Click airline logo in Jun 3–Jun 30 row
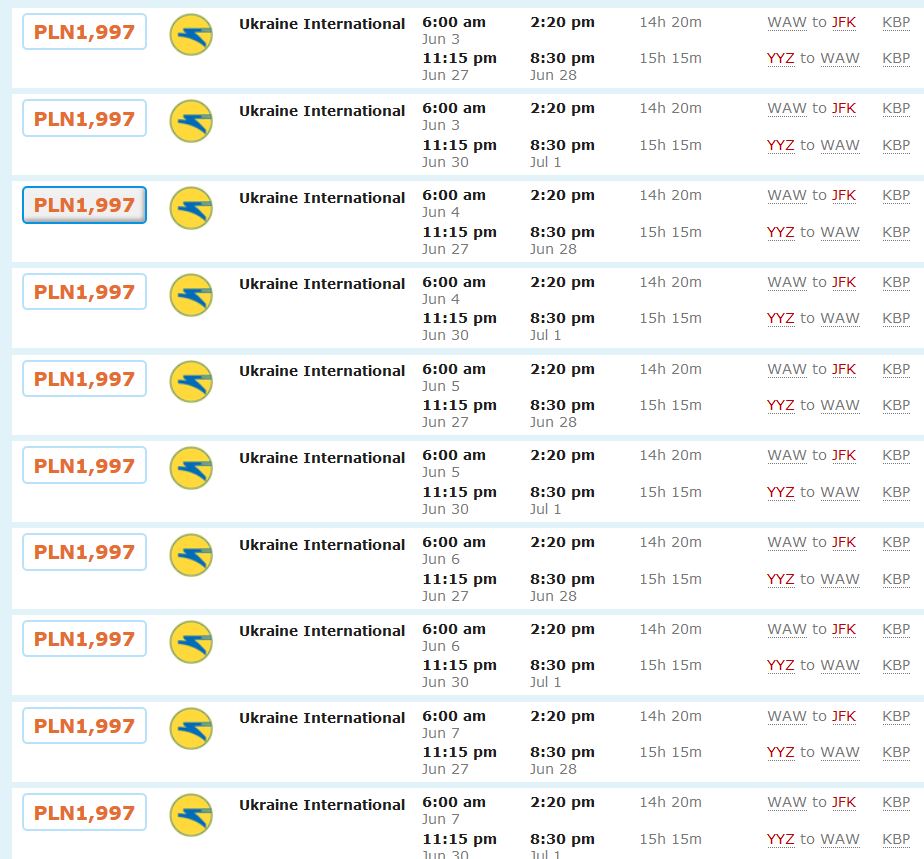This screenshot has height=859, width=924. (191, 121)
